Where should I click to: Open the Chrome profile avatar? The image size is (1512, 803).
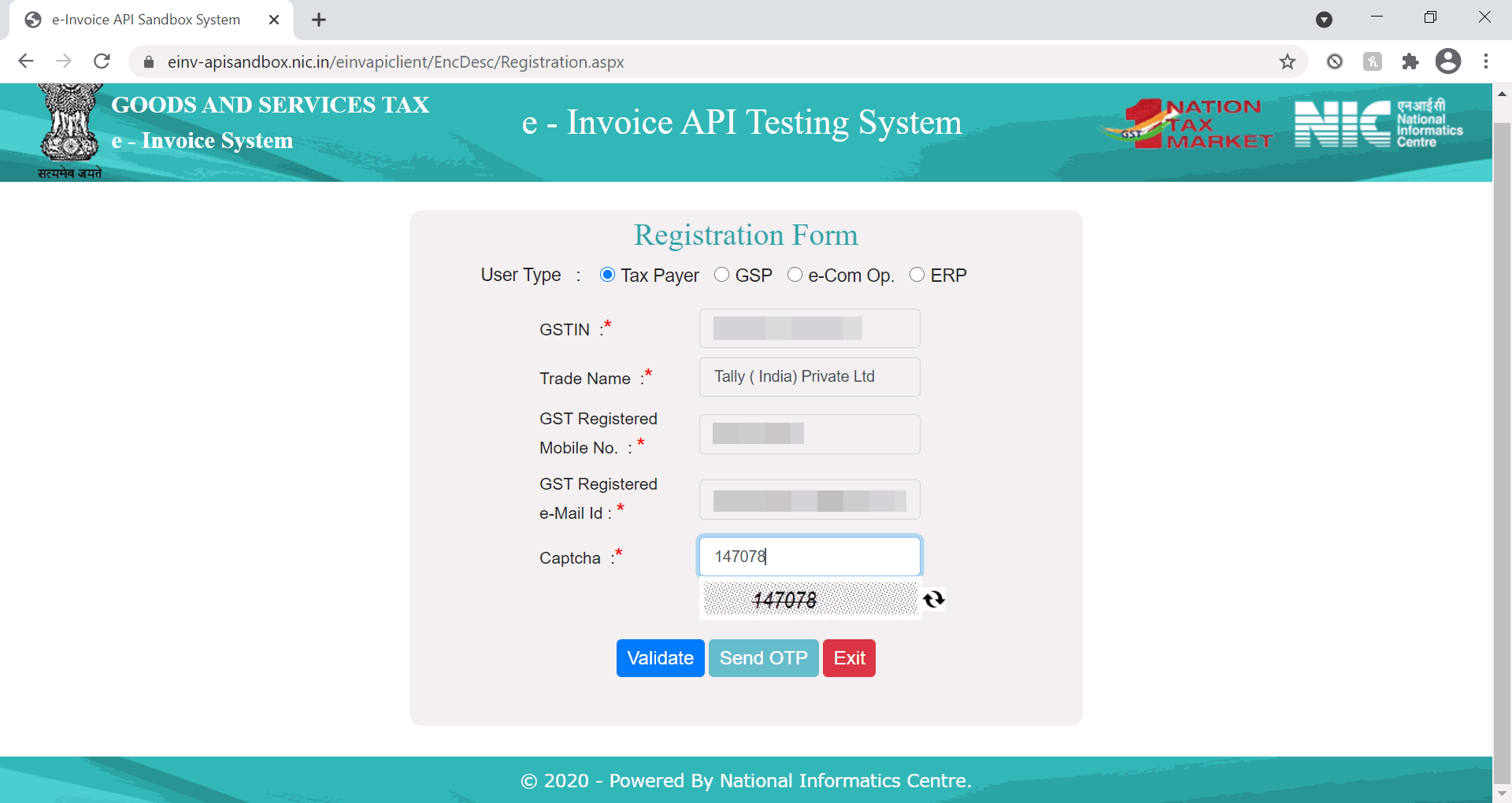(1448, 61)
